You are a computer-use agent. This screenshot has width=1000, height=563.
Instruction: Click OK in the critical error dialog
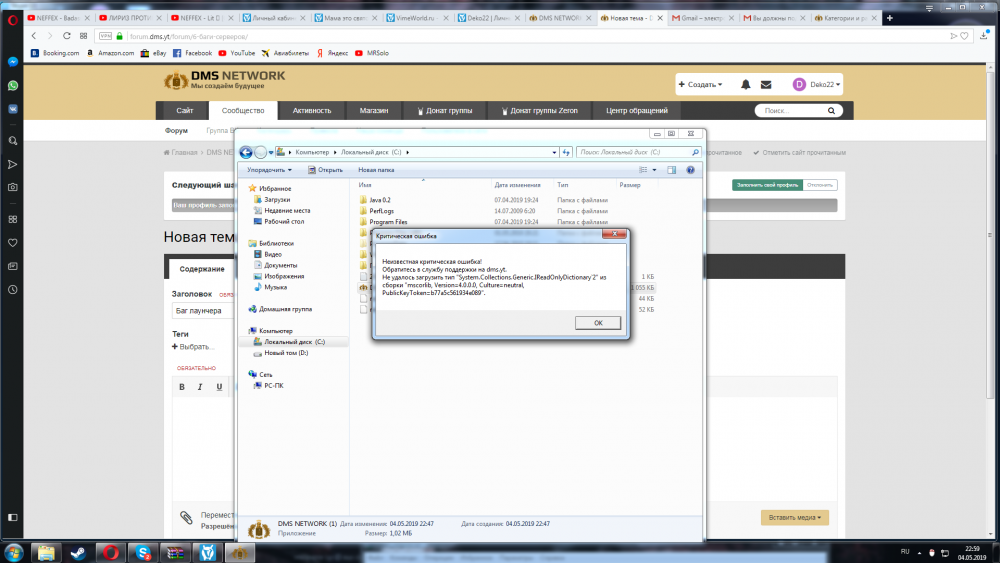(598, 323)
